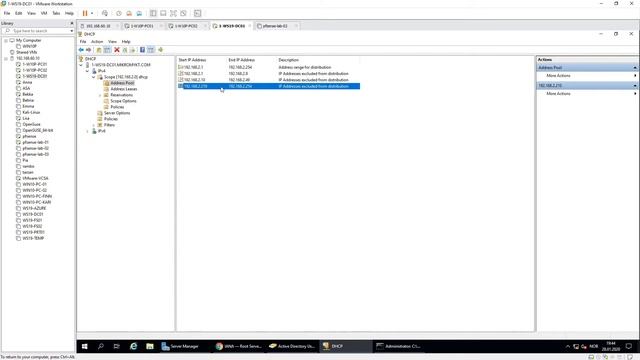Click the green arrow icon in DHCP toolbar
The width and height of the screenshot is (640, 360).
tap(160, 50)
